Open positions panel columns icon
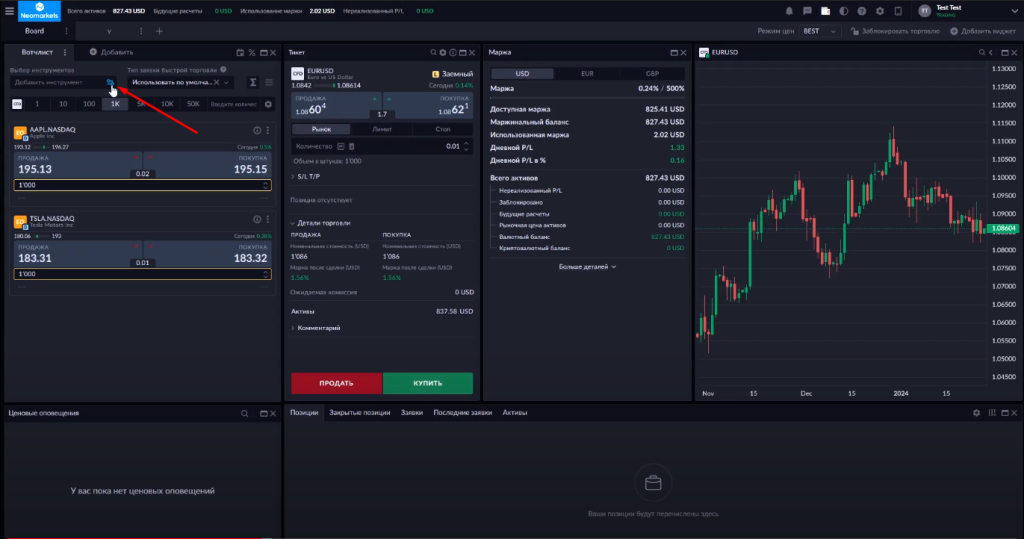1024x539 pixels. (992, 413)
